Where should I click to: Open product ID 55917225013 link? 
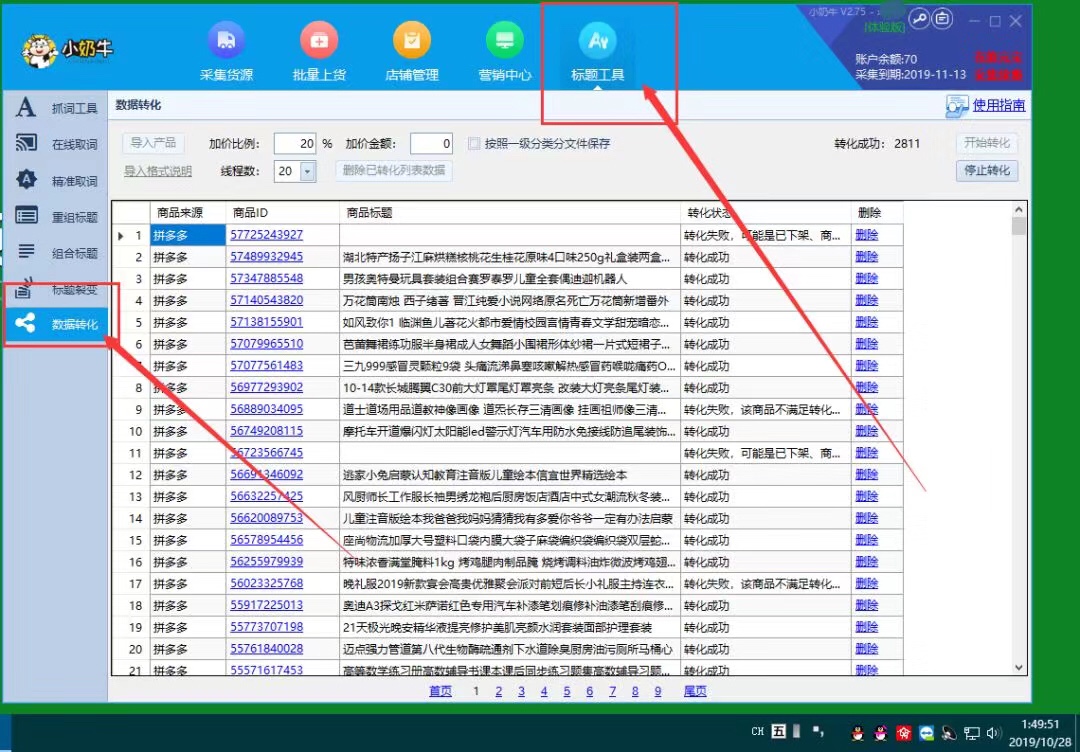click(x=267, y=605)
